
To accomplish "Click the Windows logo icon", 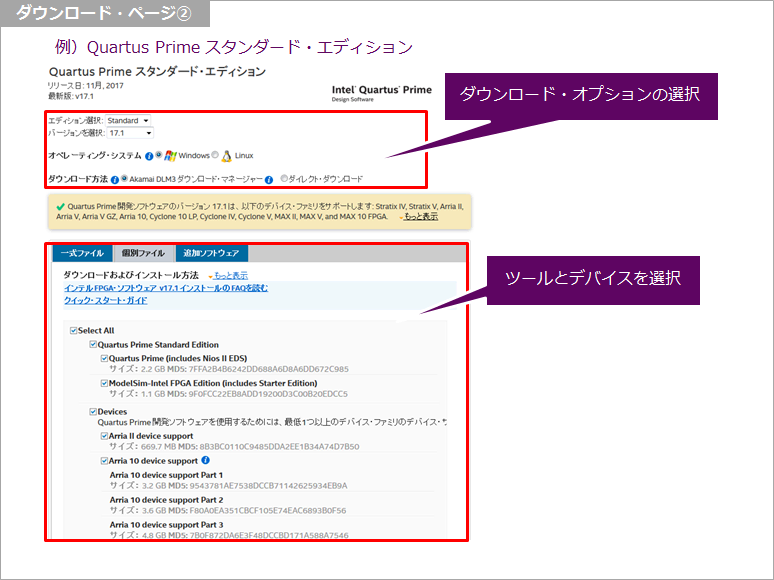I will 170,155.
